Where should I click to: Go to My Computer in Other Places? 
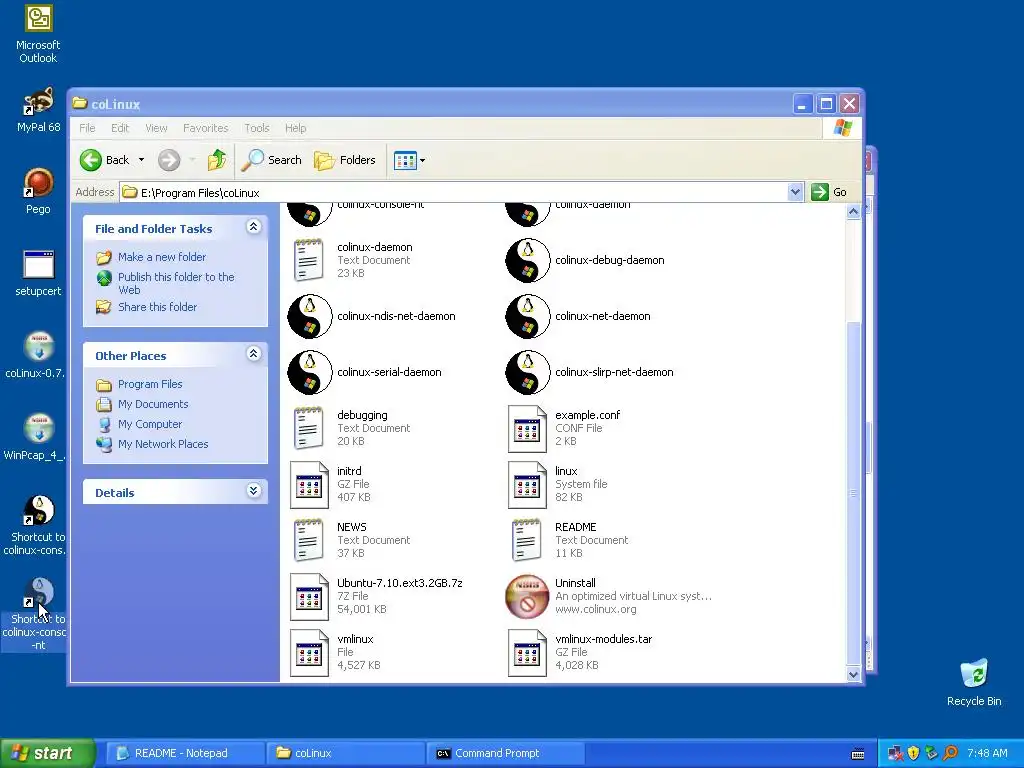pos(150,424)
